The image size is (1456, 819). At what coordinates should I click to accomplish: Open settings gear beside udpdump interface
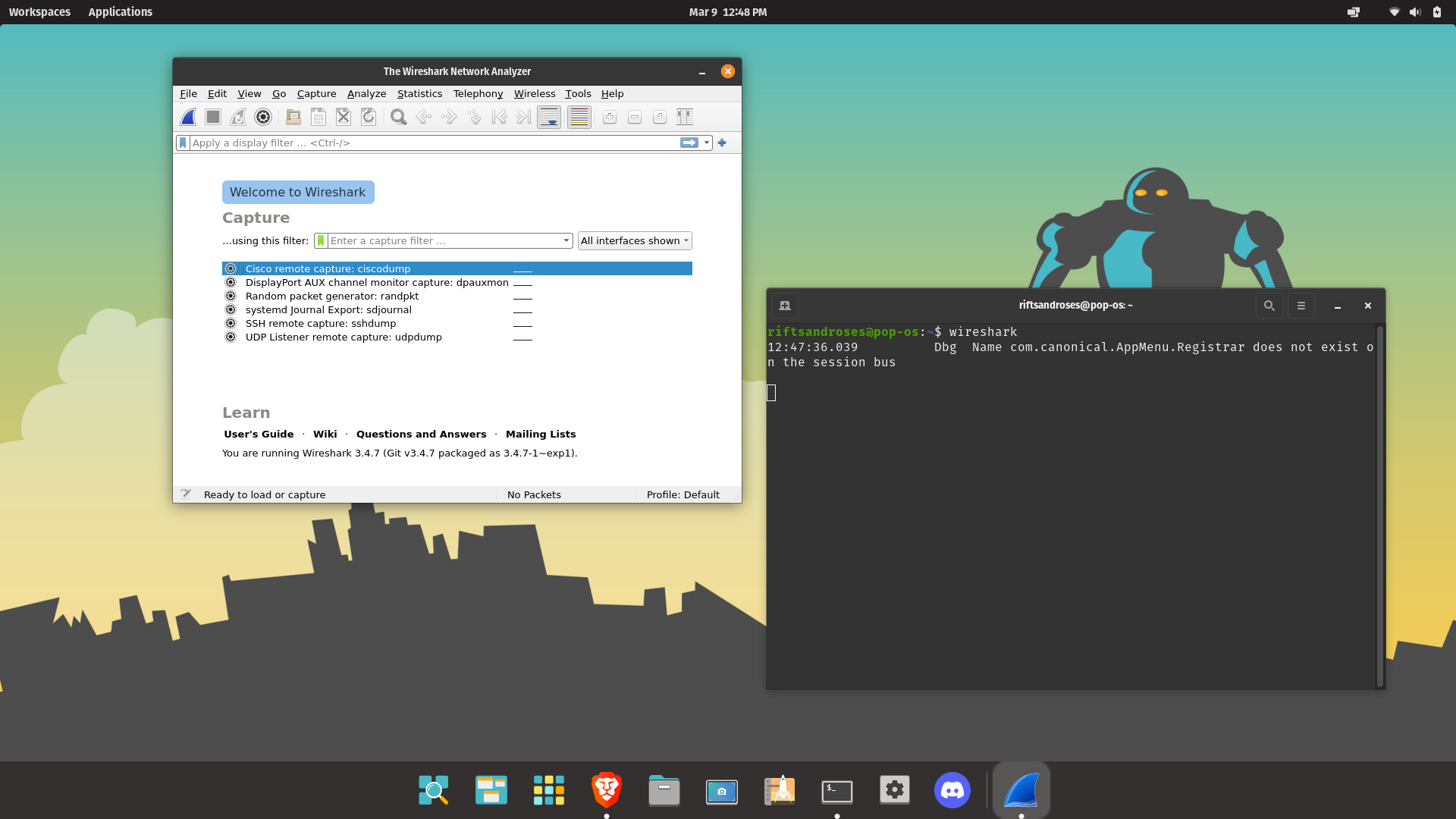pos(231,337)
